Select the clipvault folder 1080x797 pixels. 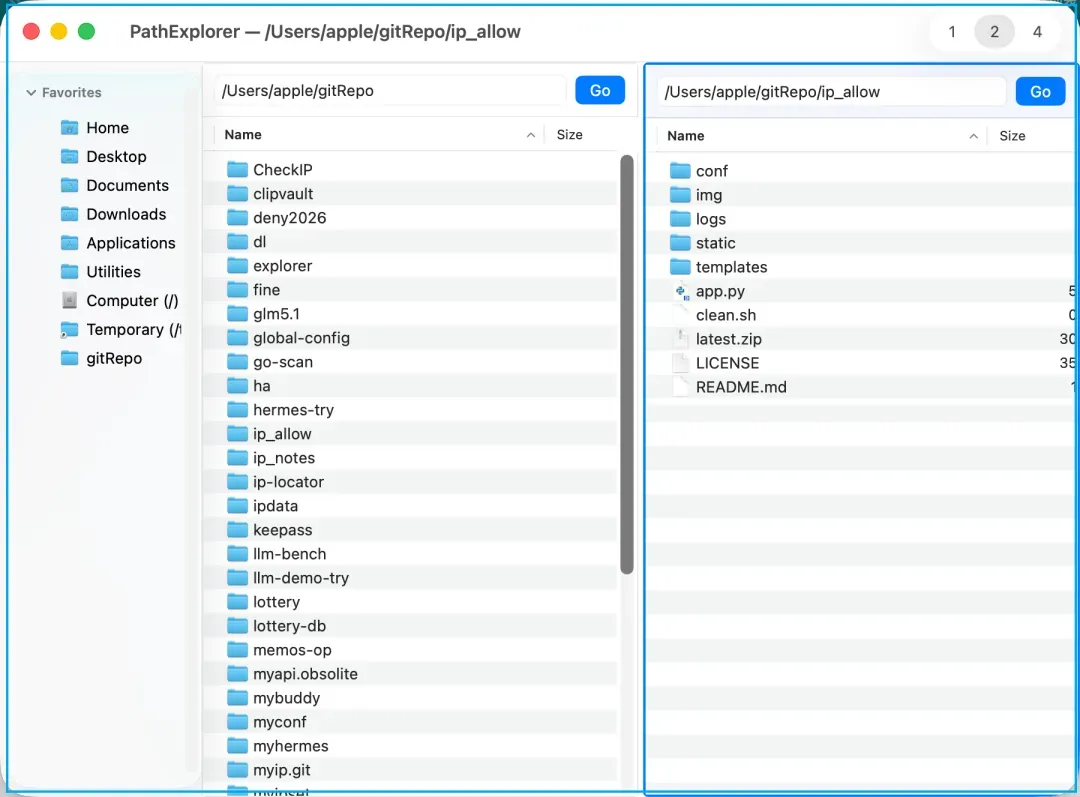coord(412,194)
